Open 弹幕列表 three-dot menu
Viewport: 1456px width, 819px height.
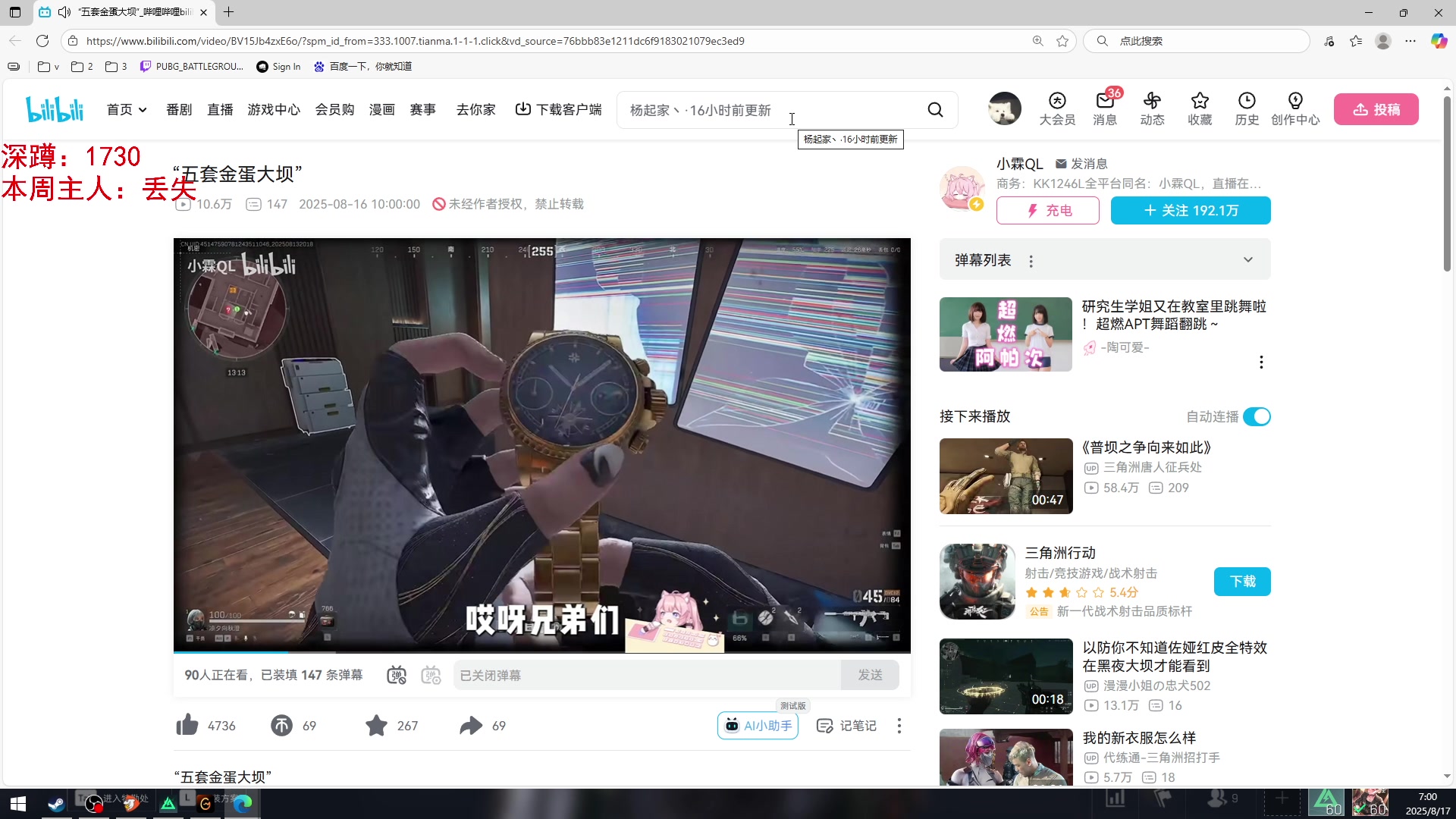pos(1031,261)
